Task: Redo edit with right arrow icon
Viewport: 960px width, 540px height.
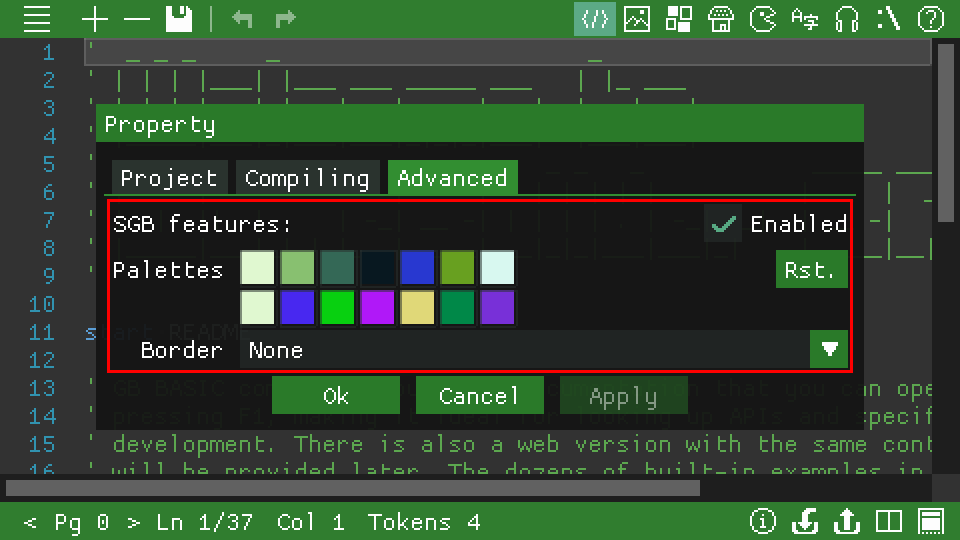Action: (x=285, y=19)
